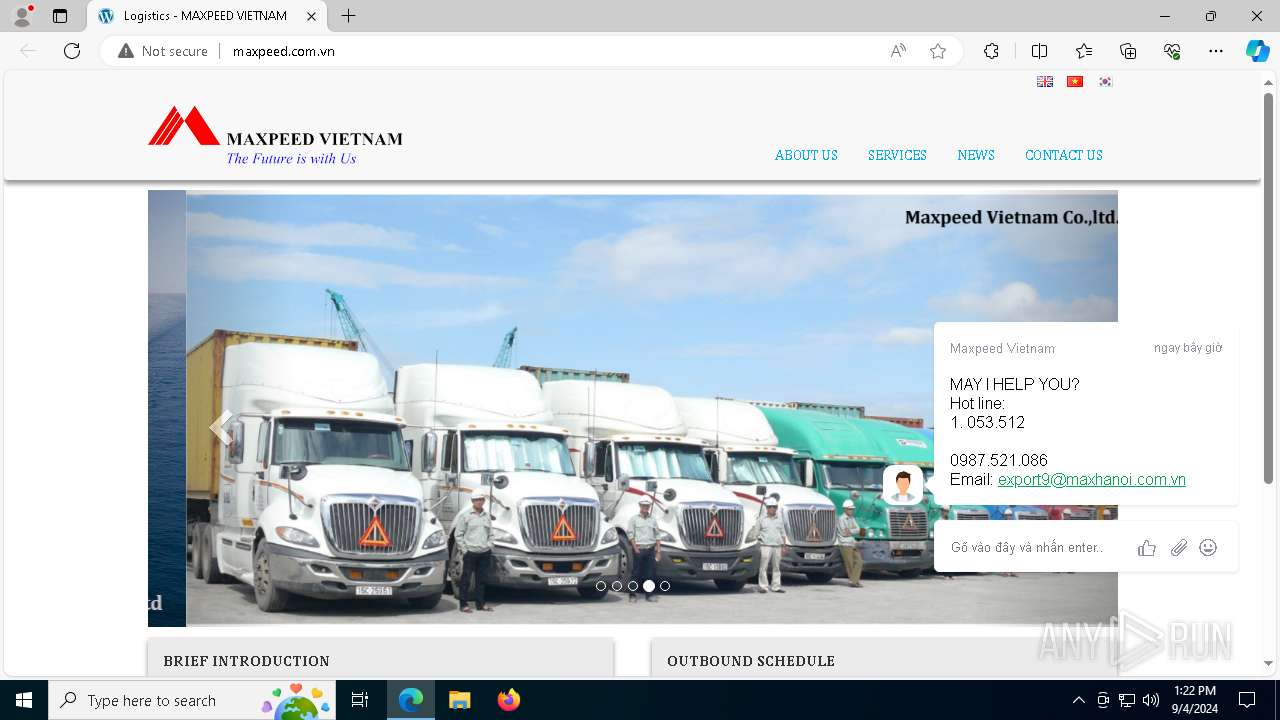Open Task View on taskbar
The width and height of the screenshot is (1280, 720).
click(x=360, y=700)
